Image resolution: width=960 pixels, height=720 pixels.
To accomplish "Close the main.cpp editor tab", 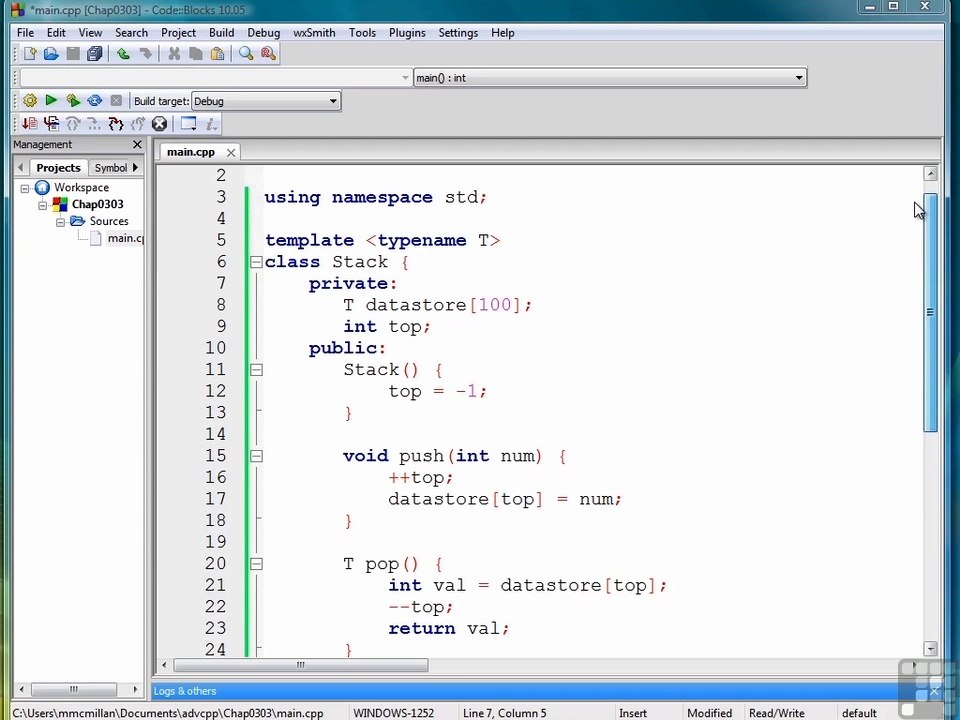I will click(x=231, y=152).
